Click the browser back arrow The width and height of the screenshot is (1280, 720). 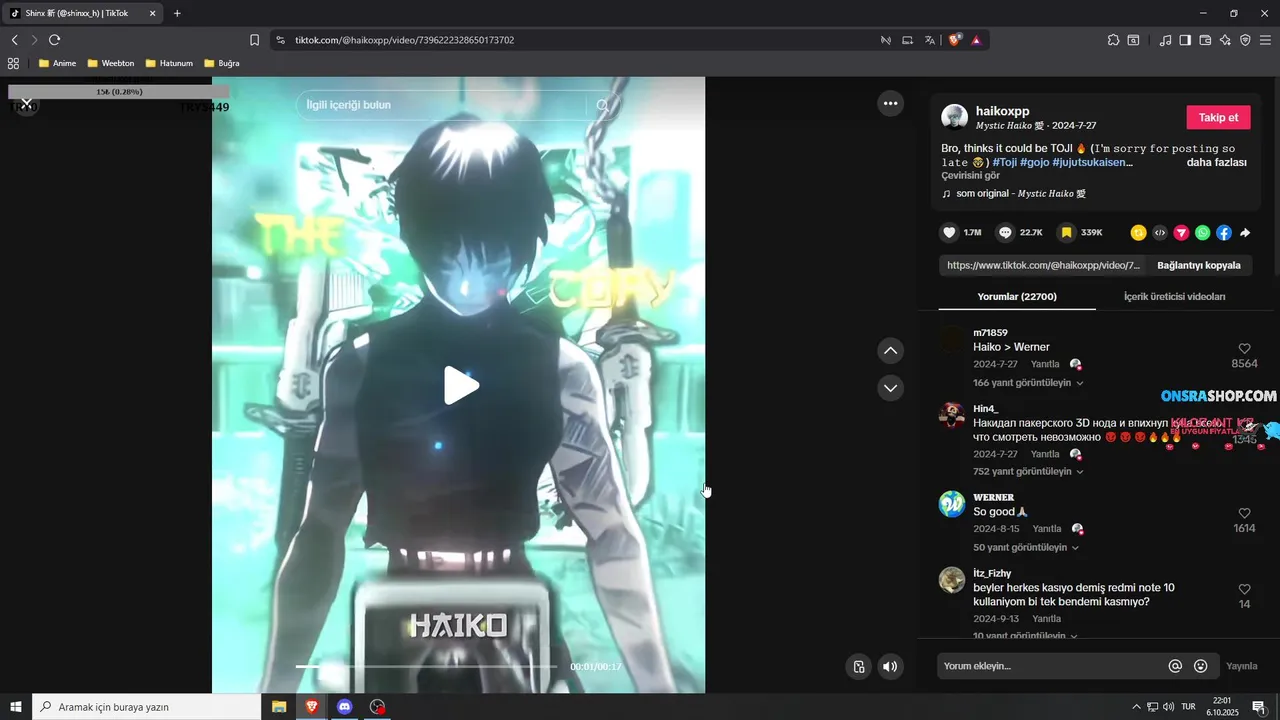coord(14,40)
